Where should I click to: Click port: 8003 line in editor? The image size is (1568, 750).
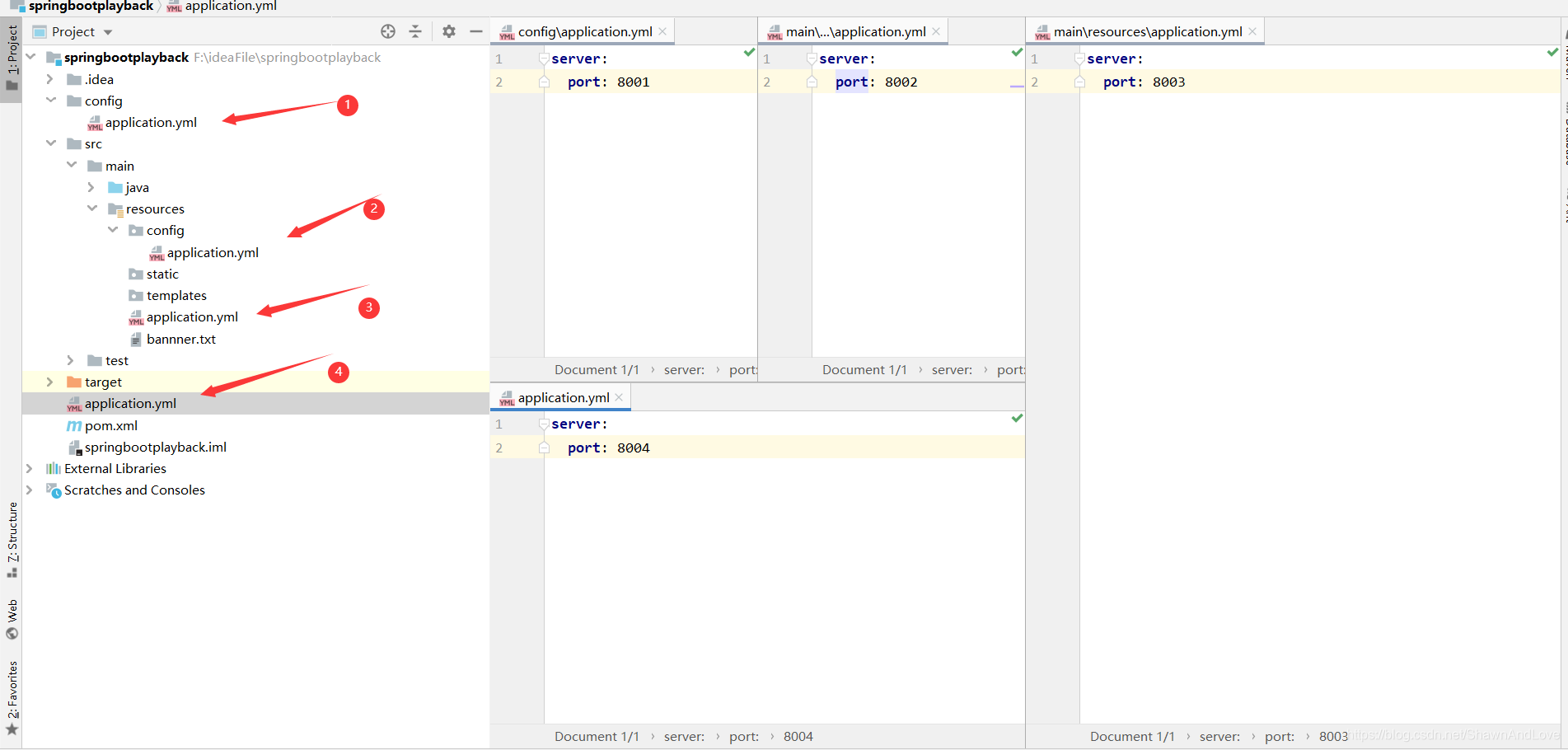click(x=1144, y=82)
